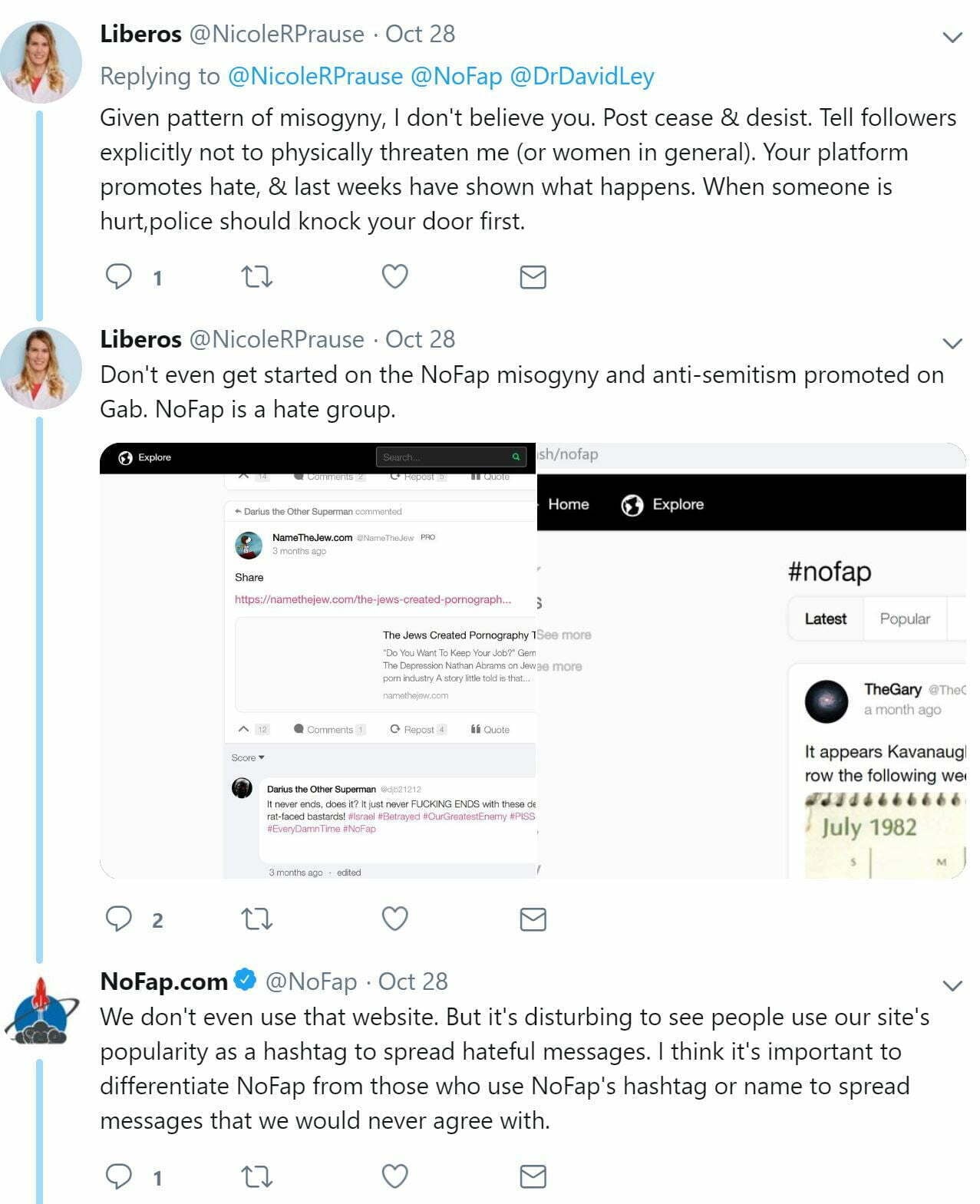Reply to the Gab screenshot tweet

click(x=119, y=919)
